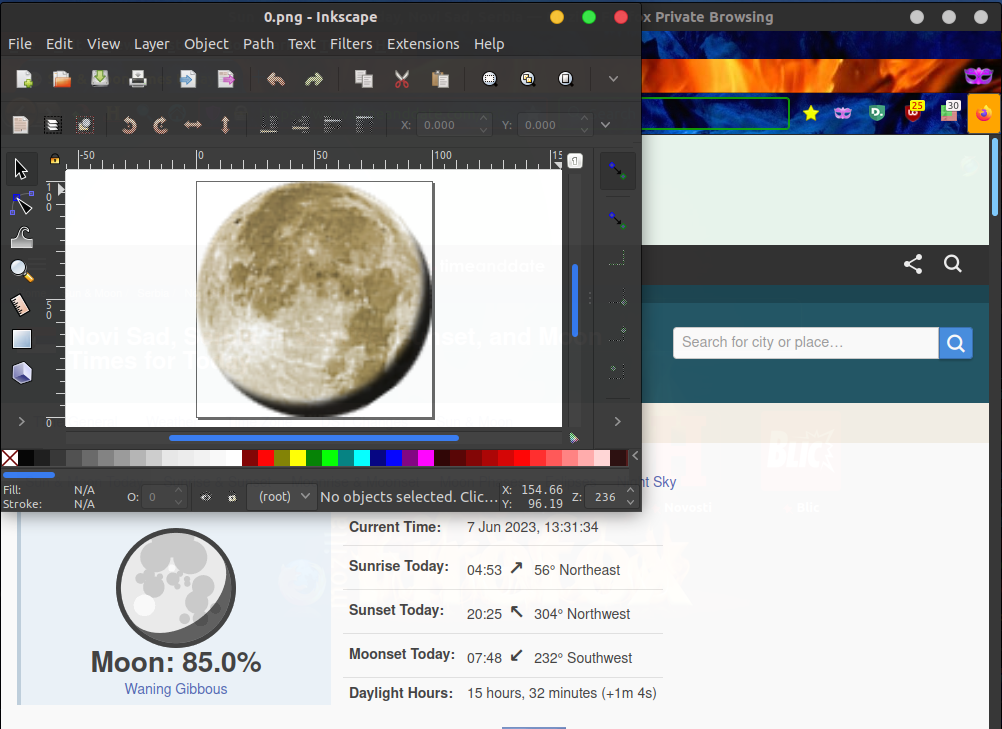Cut selection with the scissors icon
Image resolution: width=1002 pixels, height=729 pixels.
click(x=402, y=79)
